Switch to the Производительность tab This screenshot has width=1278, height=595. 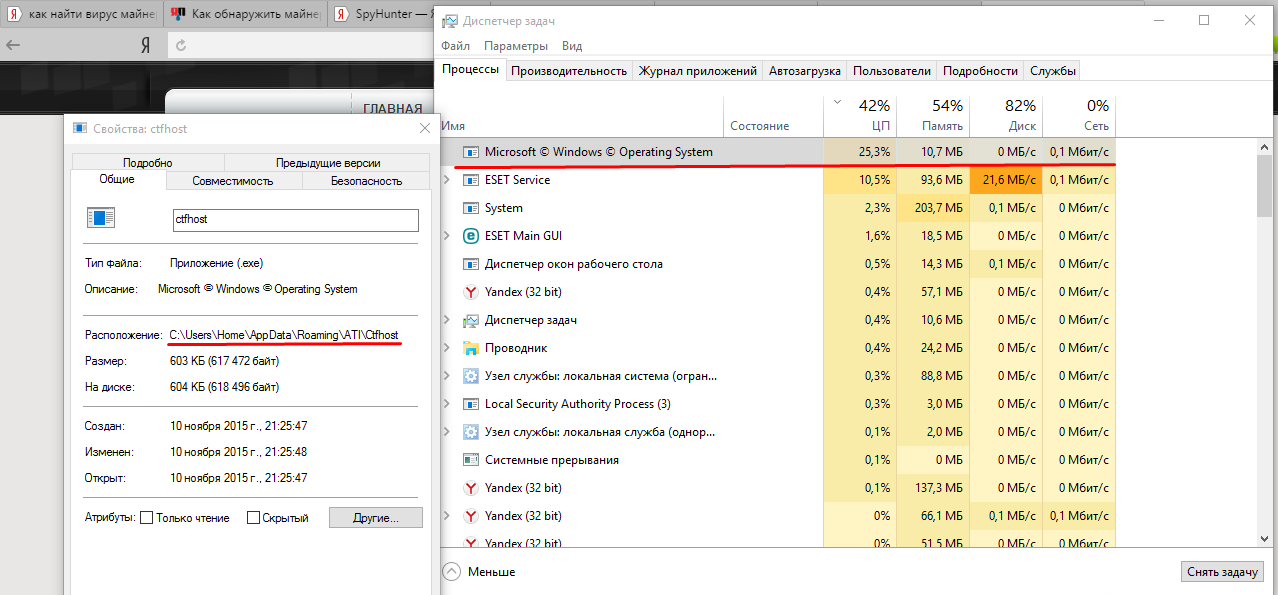(569, 71)
